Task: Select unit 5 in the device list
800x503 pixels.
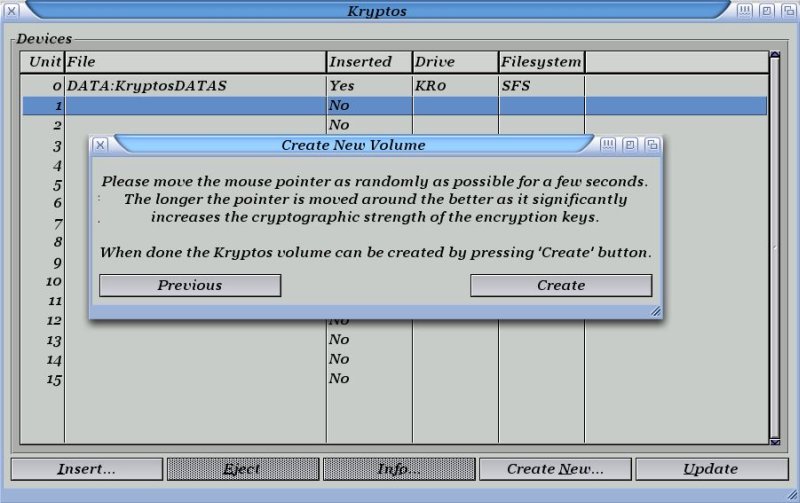Action: coord(57,185)
